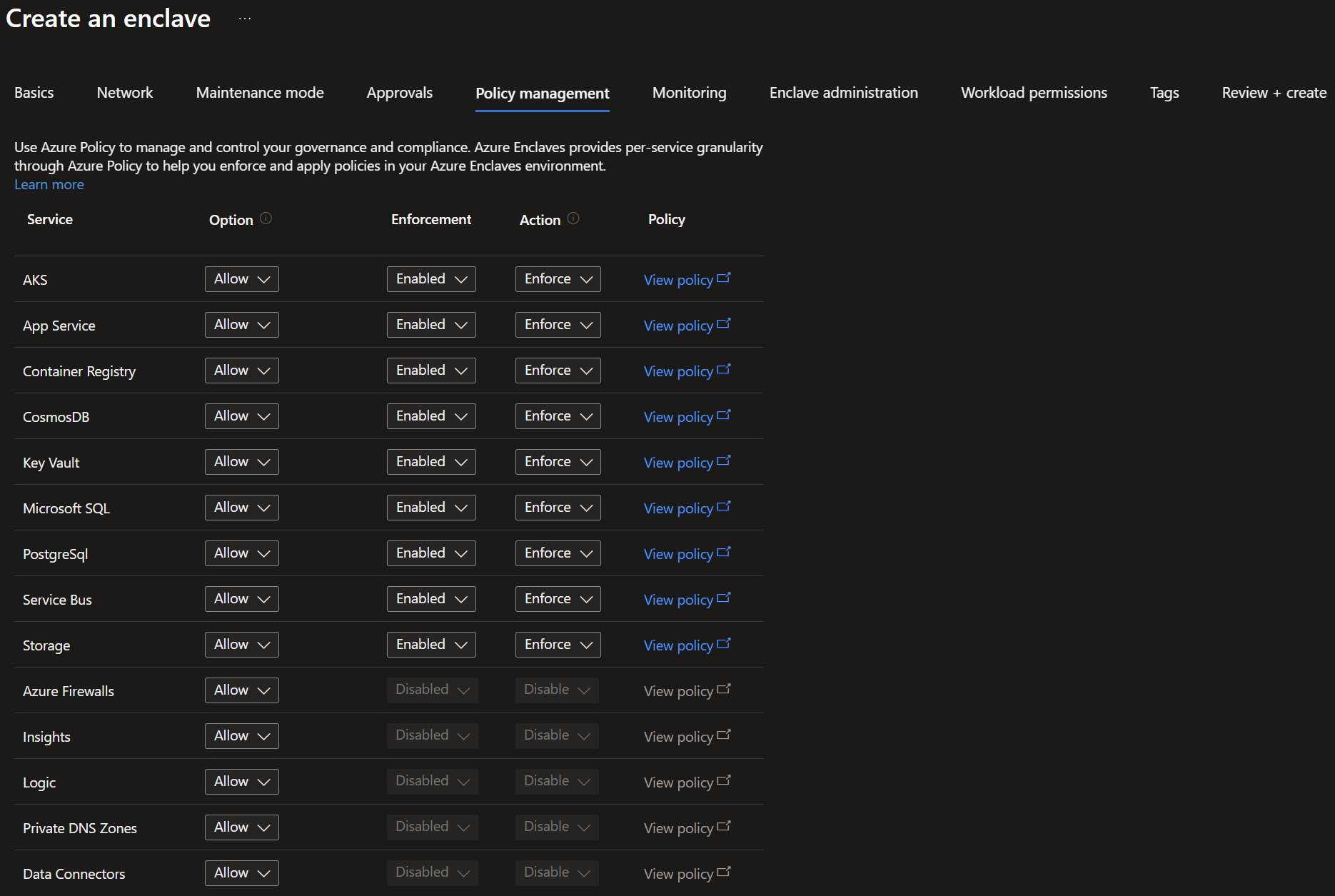Screen dimensions: 1335x896
Task: Open the Private DNS Zones Option dropdown
Action: click(x=242, y=827)
